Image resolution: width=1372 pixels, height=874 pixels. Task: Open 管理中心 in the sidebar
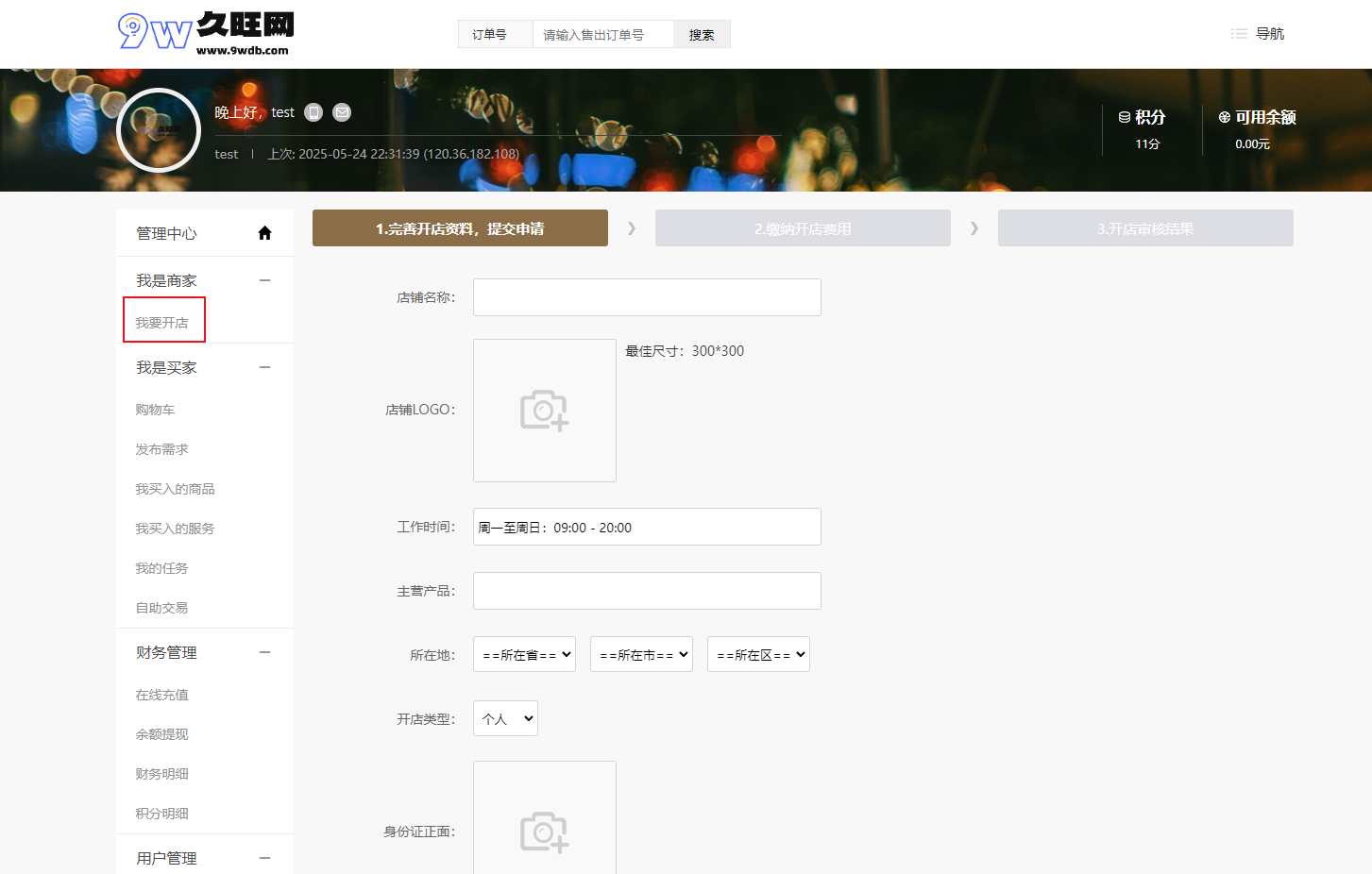166,233
